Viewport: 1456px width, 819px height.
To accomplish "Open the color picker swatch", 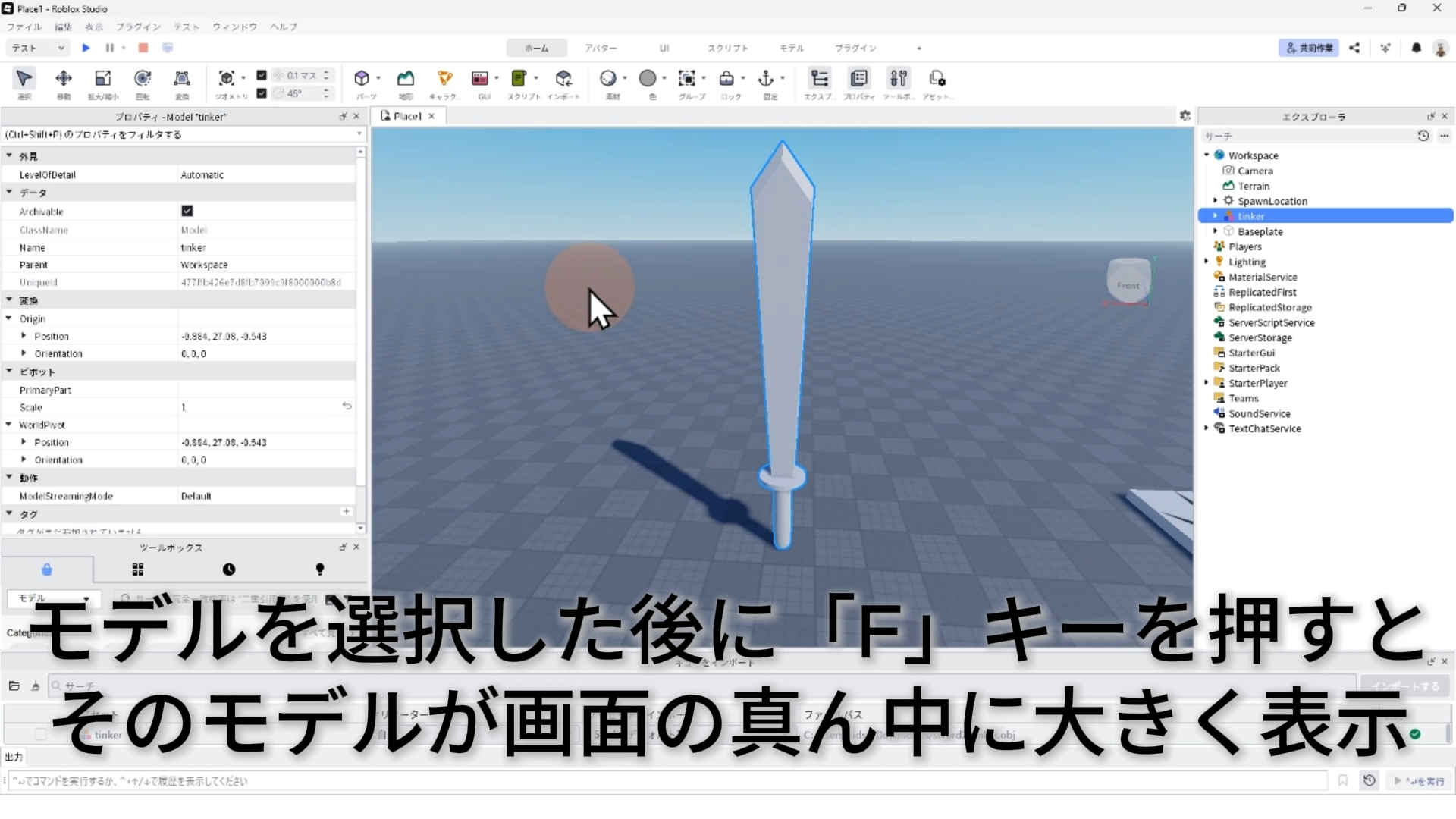I will point(647,79).
